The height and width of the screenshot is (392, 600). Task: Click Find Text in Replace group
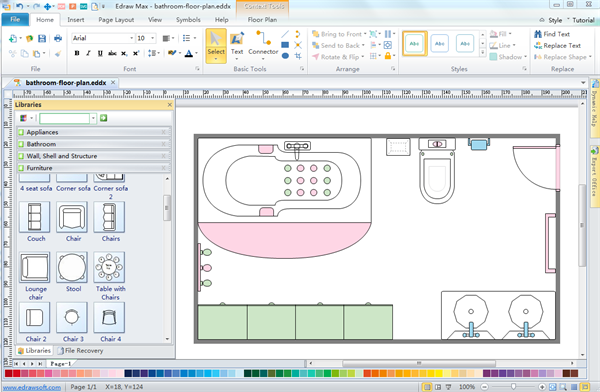pyautogui.click(x=552, y=34)
